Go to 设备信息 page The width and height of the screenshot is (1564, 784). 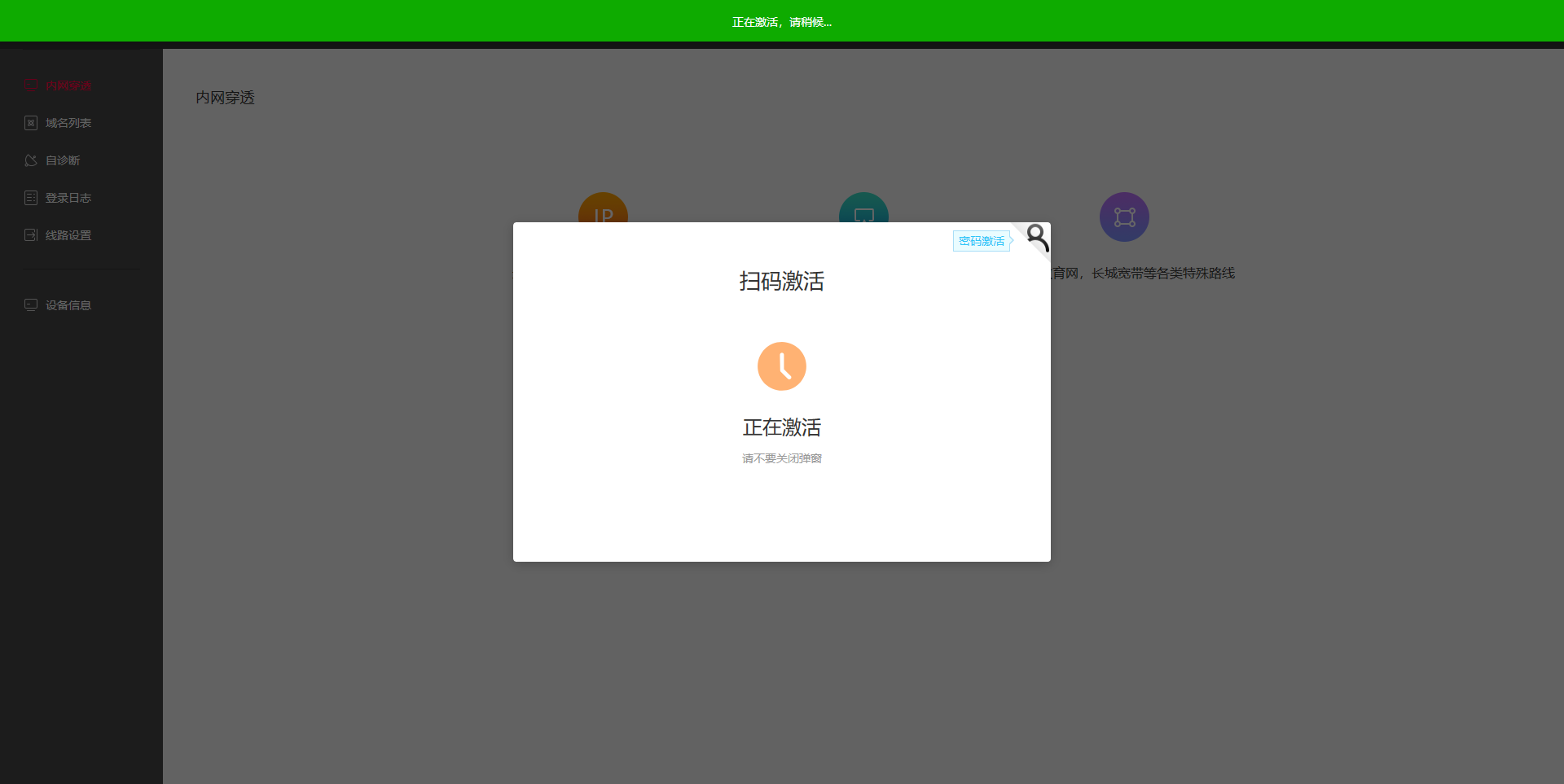68,305
